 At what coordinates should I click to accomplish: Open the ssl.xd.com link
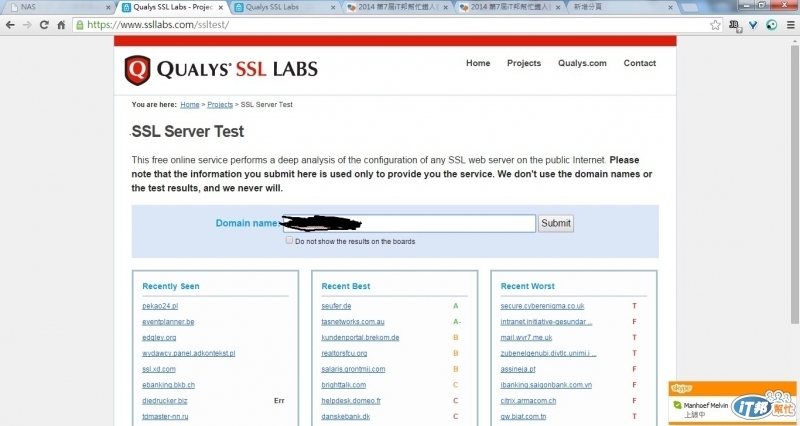click(x=159, y=369)
